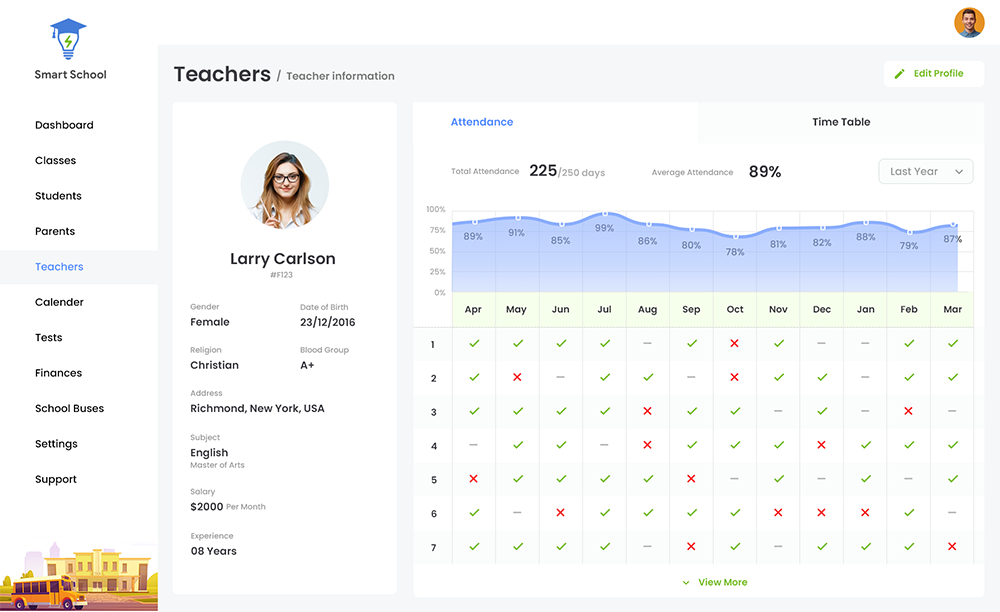Click the Edit Profile button
1000x612 pixels.
tap(933, 73)
